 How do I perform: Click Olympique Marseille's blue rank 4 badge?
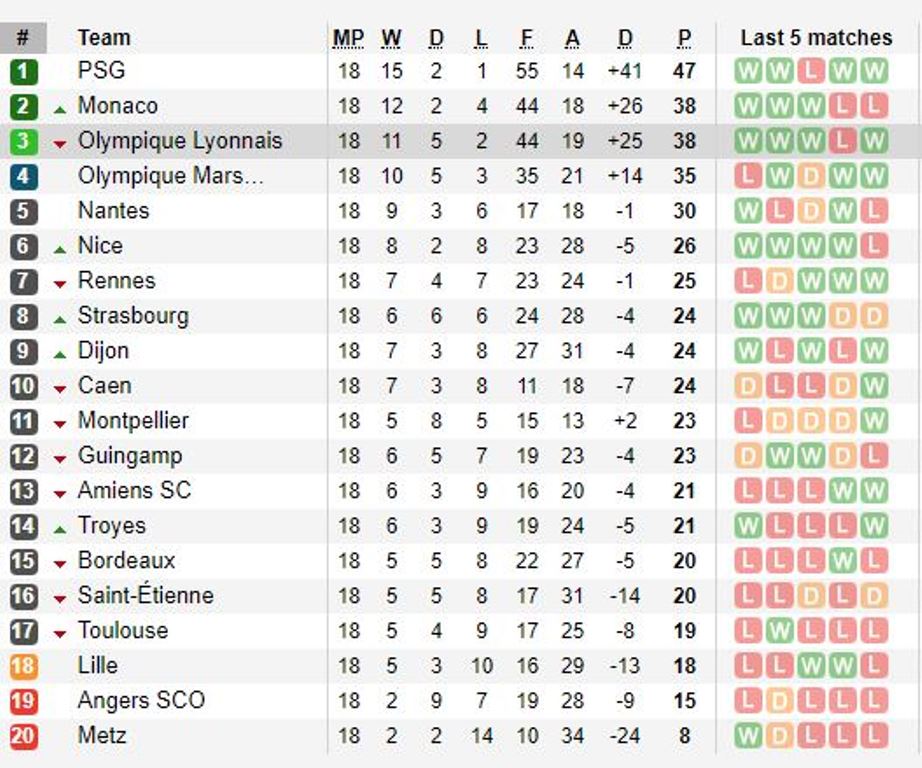click(x=24, y=176)
